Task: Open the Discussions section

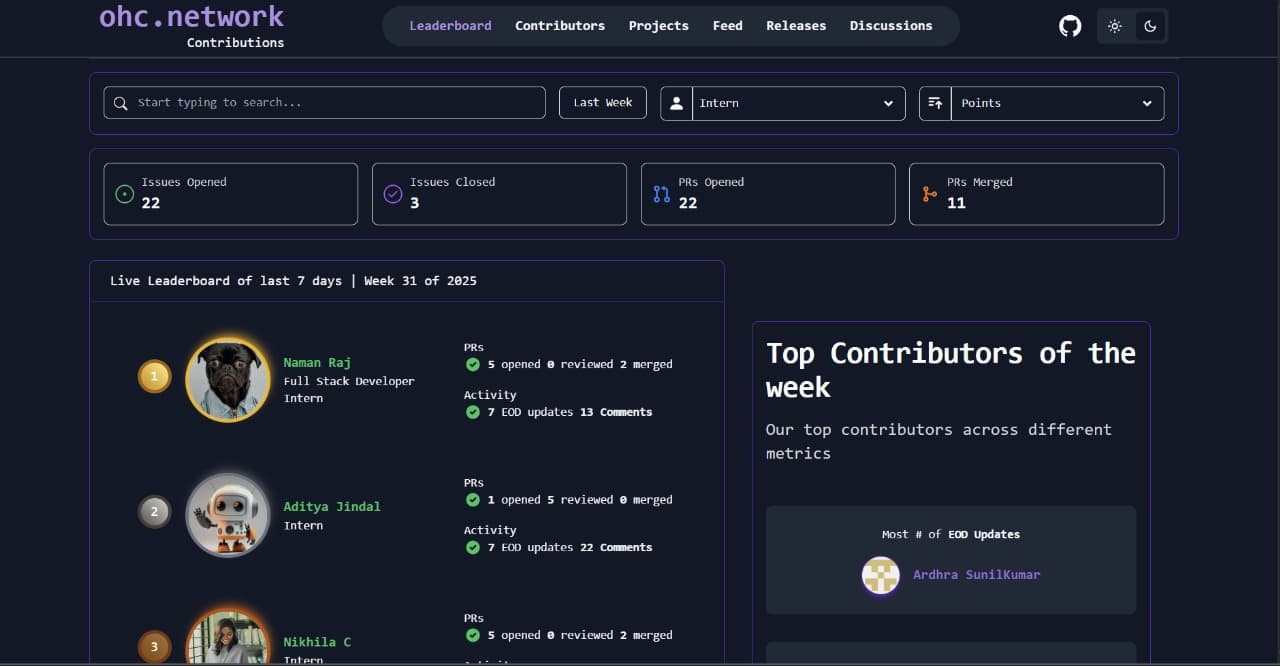Action: (x=890, y=26)
